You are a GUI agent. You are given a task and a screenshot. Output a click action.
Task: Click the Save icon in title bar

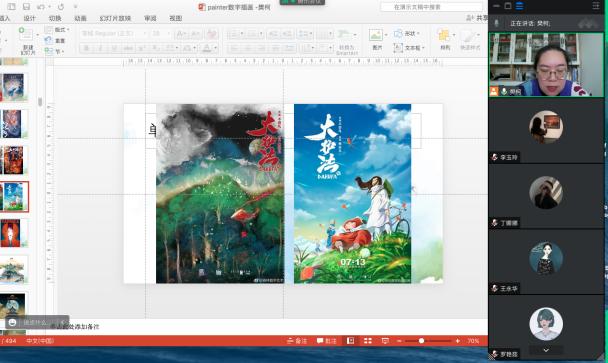click(x=26, y=7)
